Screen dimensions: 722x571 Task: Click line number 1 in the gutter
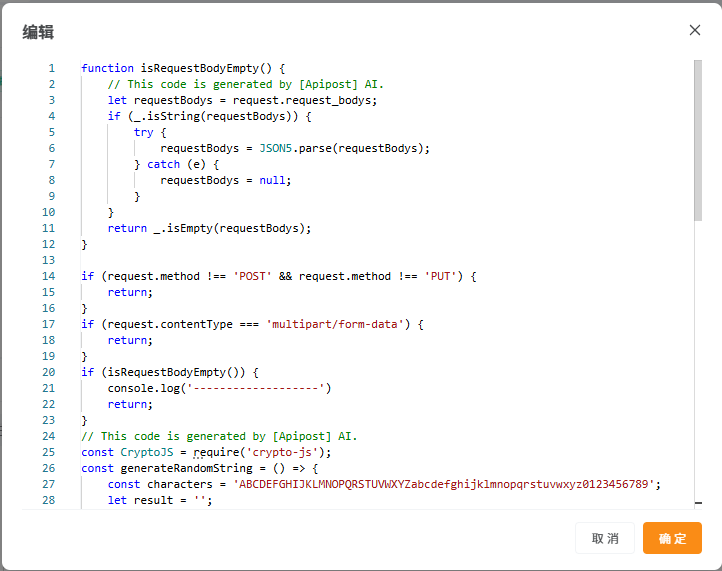point(51,68)
